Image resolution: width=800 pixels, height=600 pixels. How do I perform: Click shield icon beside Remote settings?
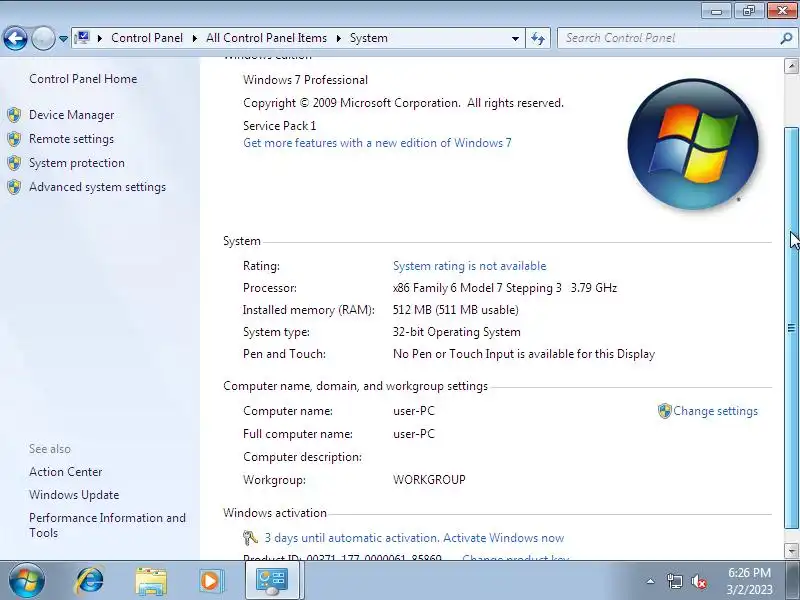tap(14, 139)
